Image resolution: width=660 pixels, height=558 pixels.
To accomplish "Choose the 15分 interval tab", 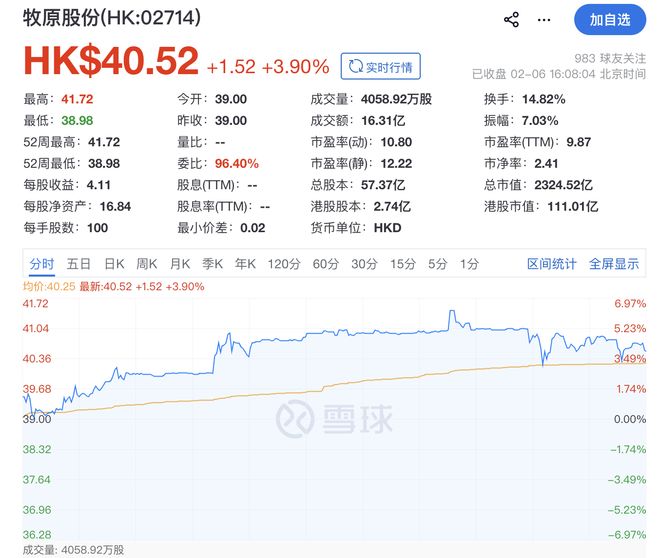I will (403, 264).
